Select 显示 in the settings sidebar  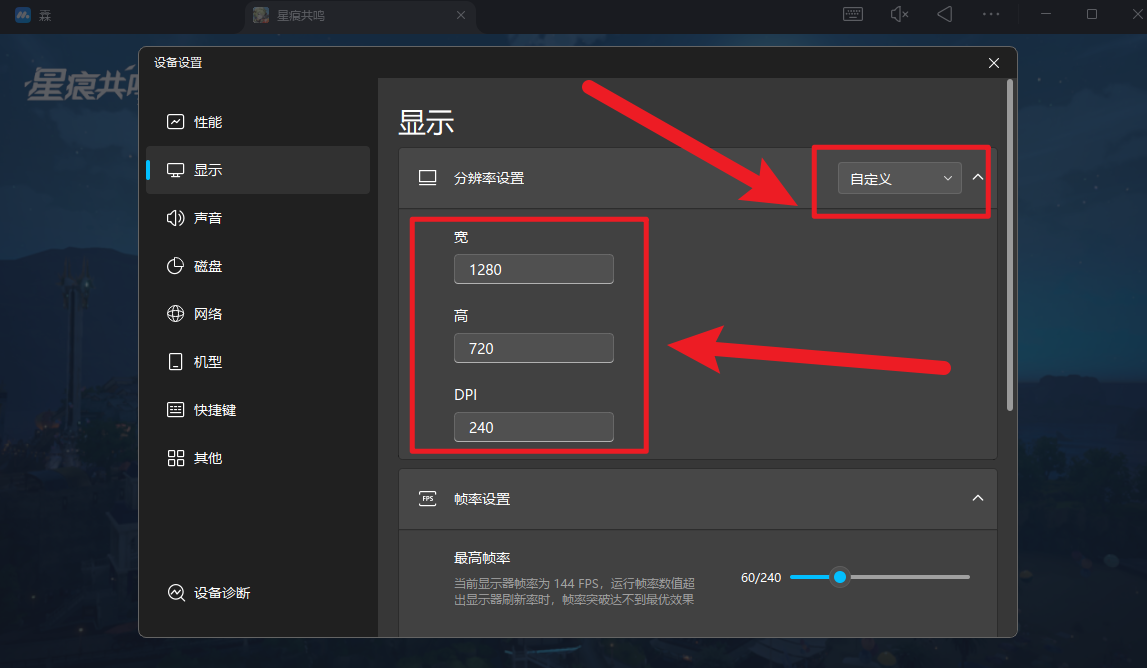(x=207, y=170)
